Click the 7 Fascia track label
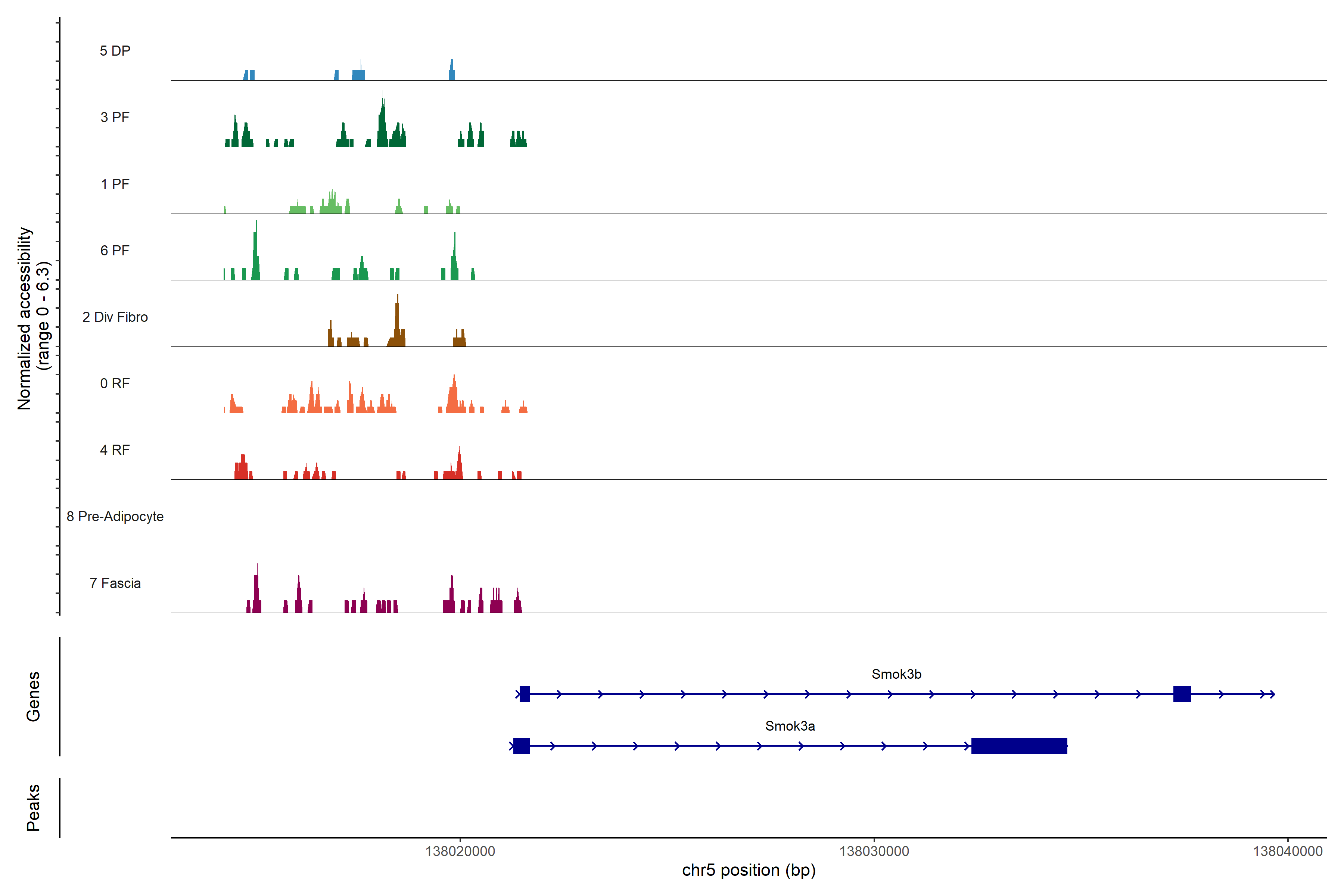1344x896 pixels. 115,584
